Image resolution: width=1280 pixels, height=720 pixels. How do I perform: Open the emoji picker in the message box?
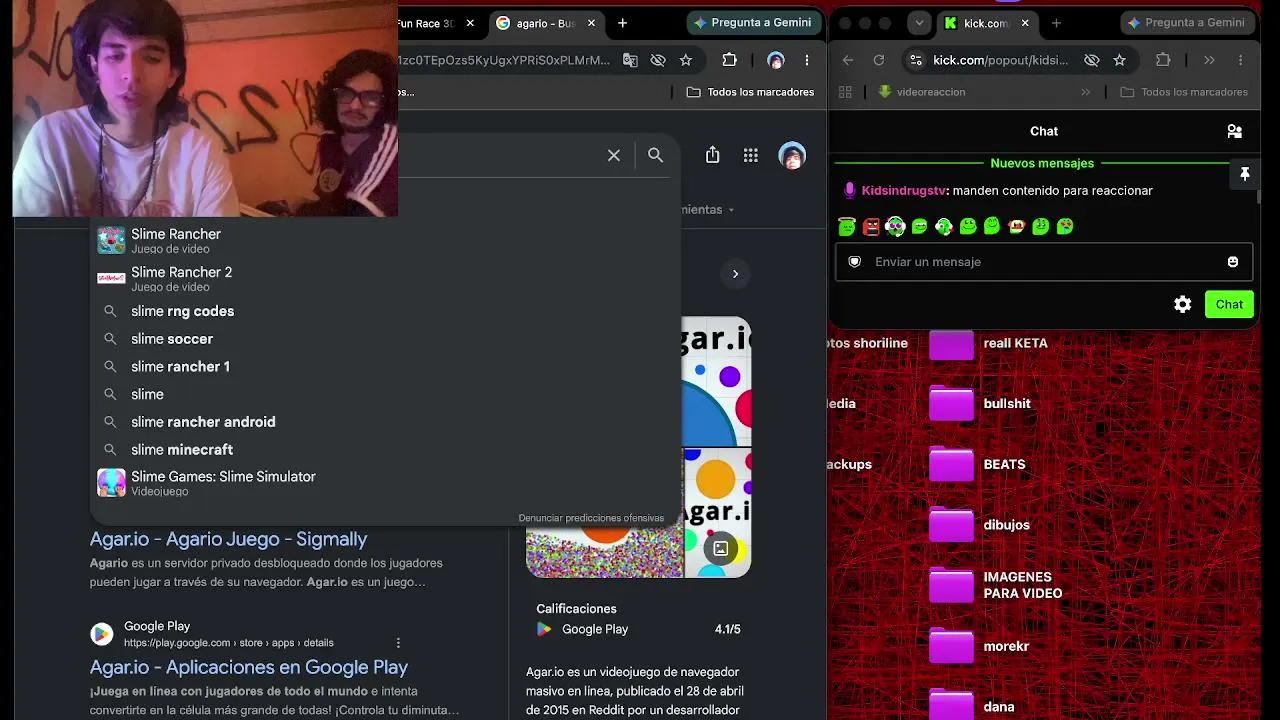coord(1233,262)
